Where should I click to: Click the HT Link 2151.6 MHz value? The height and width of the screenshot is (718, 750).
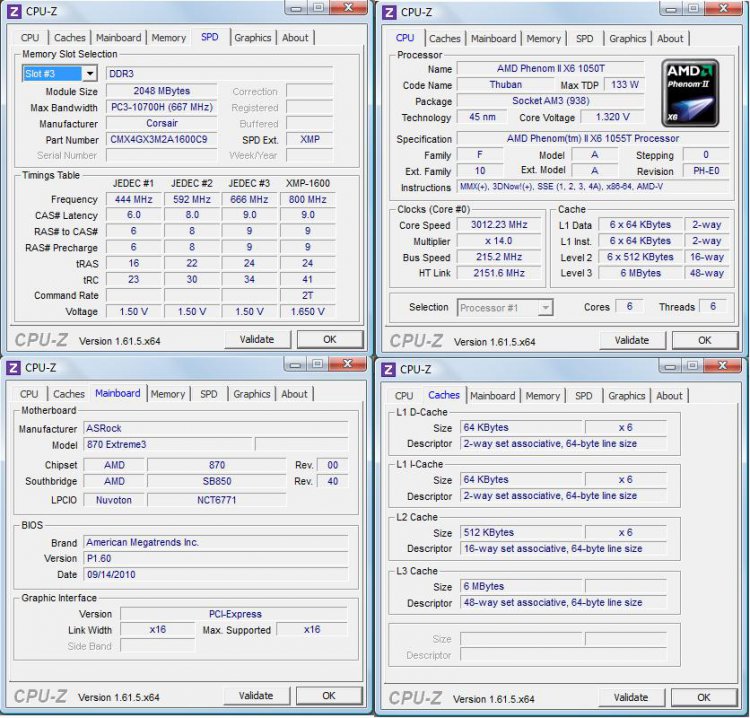pos(499,273)
